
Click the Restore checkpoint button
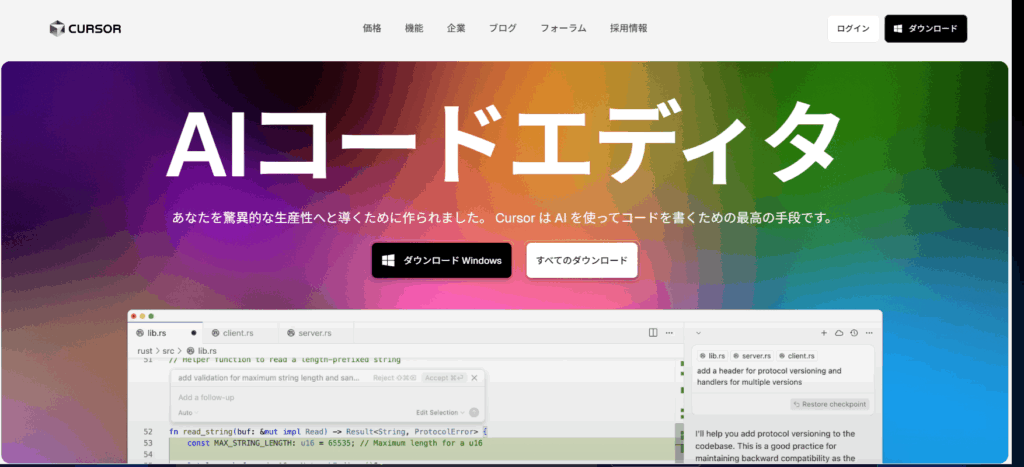(829, 404)
